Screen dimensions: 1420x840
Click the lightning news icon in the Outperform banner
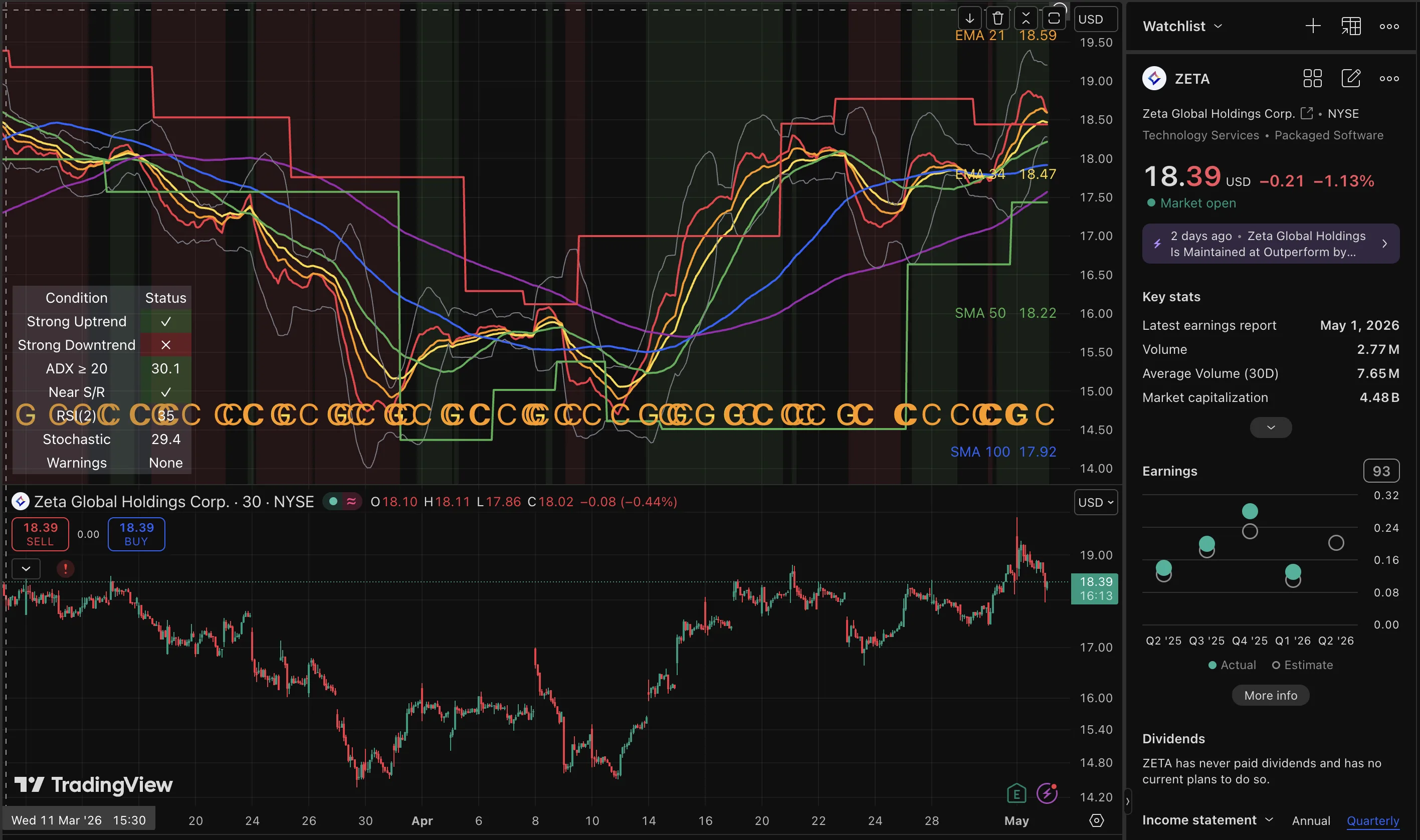point(1157,244)
